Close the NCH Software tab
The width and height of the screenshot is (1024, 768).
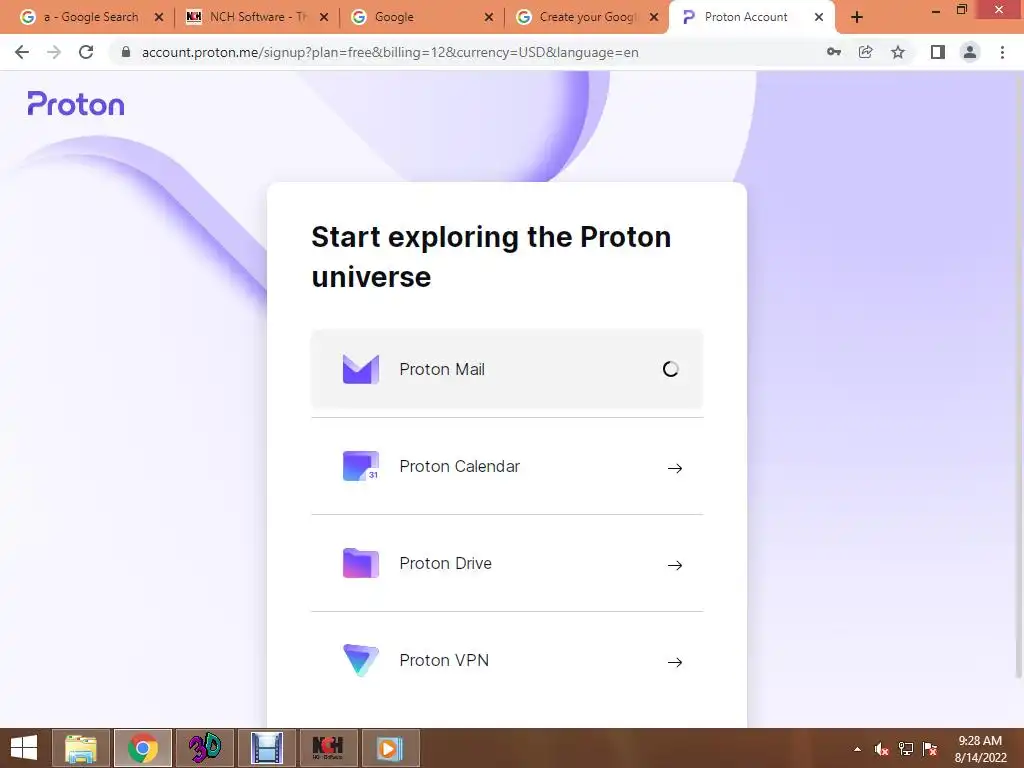point(323,18)
